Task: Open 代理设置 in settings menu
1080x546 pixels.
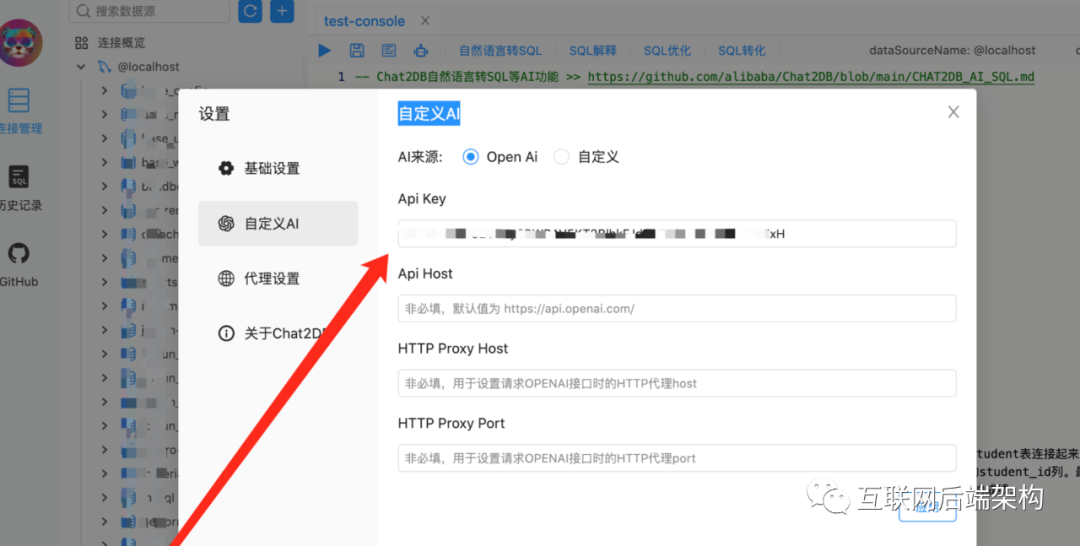Action: pos(278,279)
